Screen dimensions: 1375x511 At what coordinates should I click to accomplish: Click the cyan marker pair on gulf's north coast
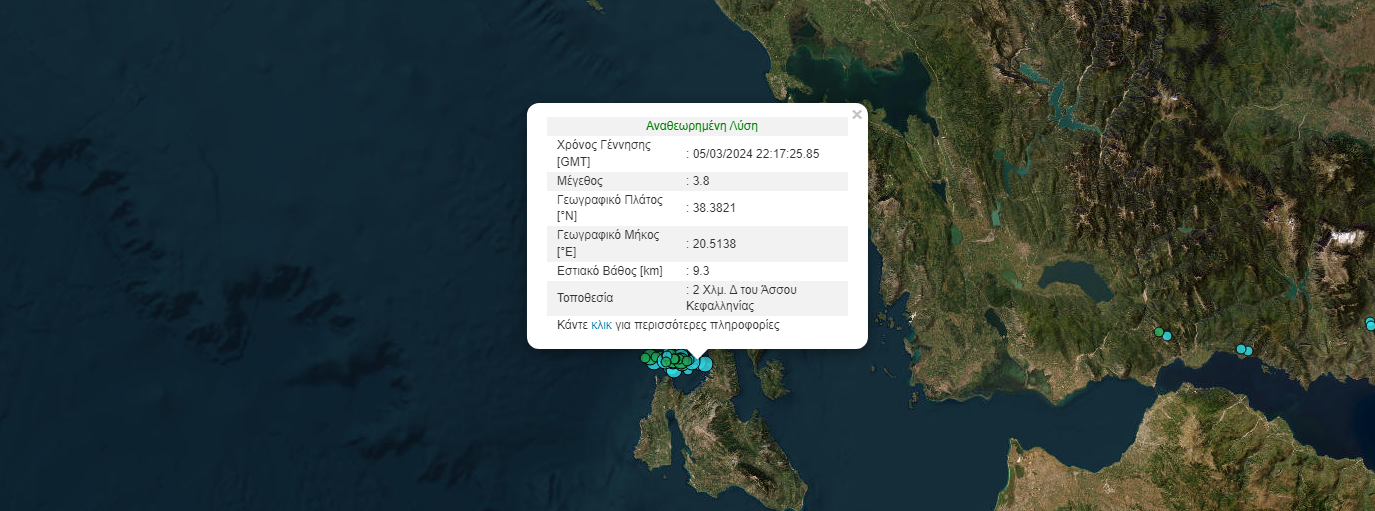click(x=1243, y=350)
